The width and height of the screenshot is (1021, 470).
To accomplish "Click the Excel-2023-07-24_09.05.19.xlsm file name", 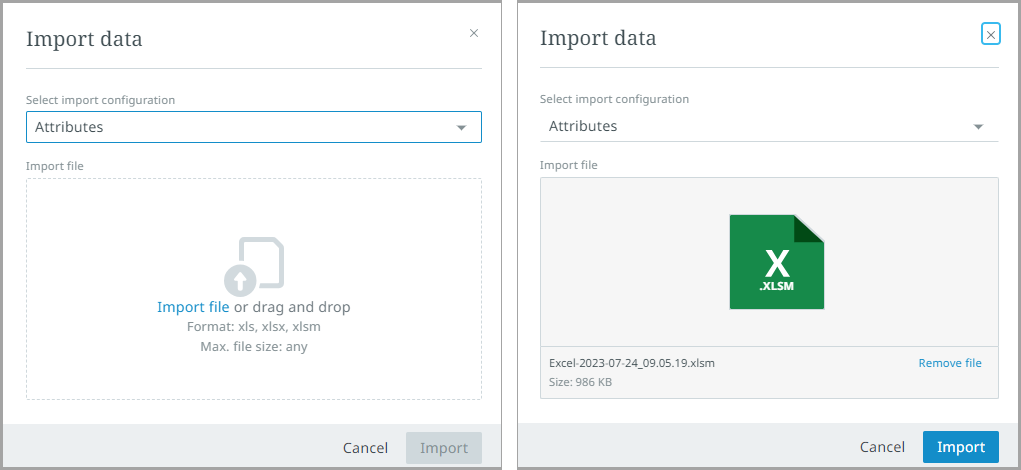I will coord(632,363).
